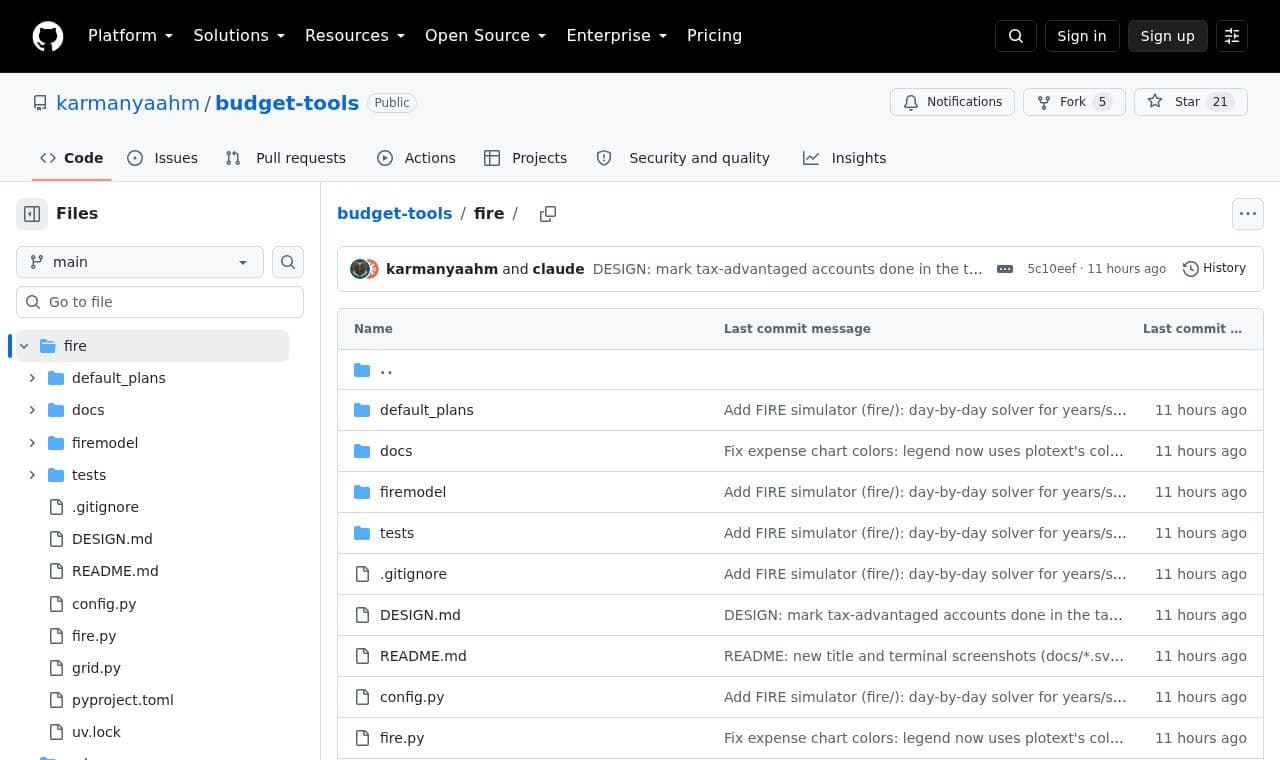
Task: Open the budget-tools repository title link
Action: (287, 103)
